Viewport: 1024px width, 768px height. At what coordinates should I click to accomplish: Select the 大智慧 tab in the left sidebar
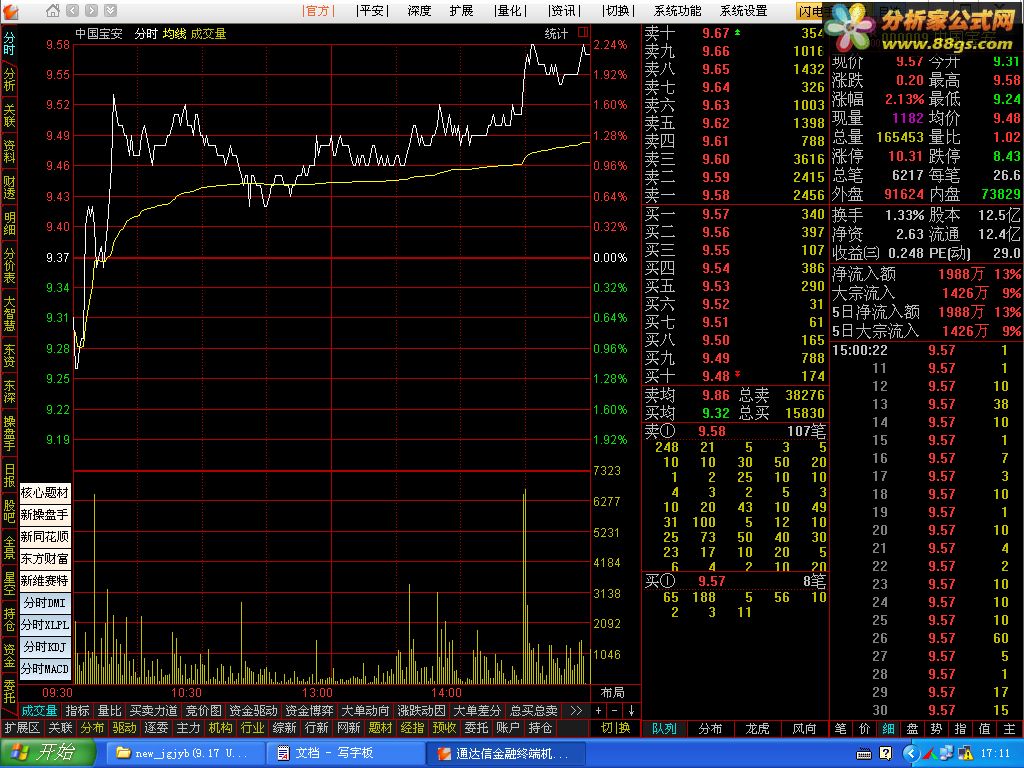[9, 314]
